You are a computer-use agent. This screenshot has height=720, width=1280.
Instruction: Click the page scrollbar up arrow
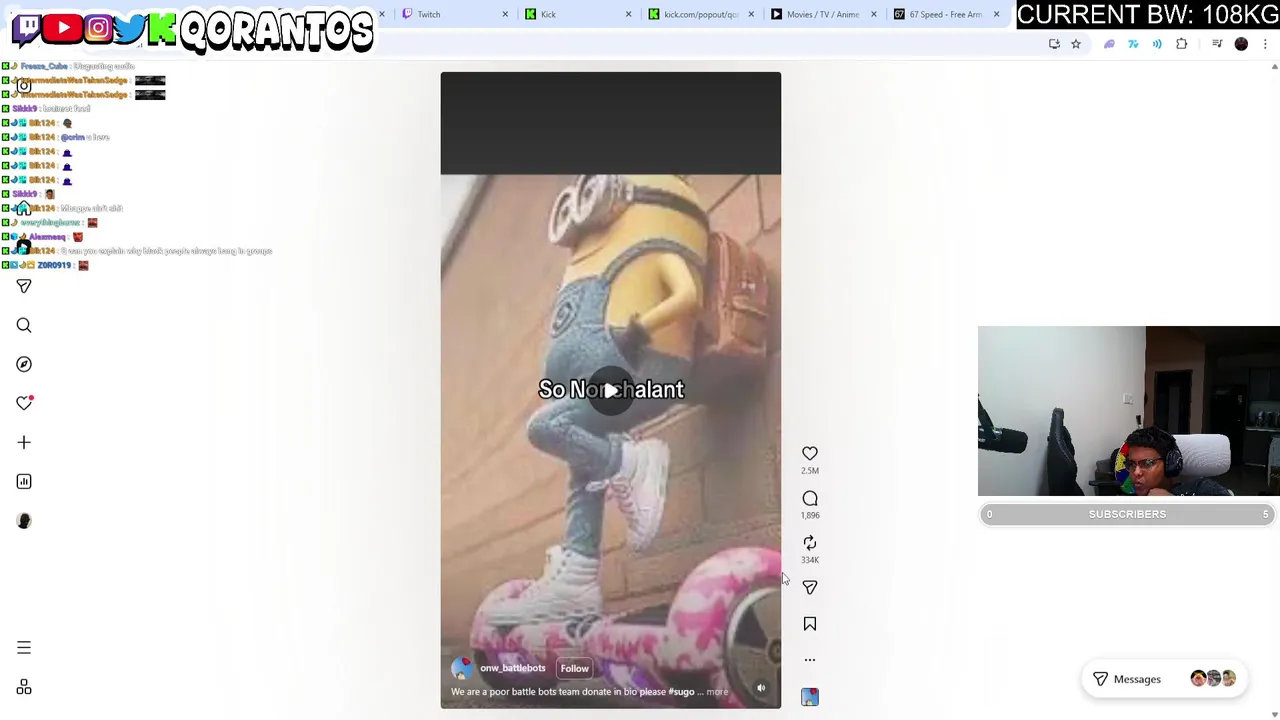coord(1274,67)
